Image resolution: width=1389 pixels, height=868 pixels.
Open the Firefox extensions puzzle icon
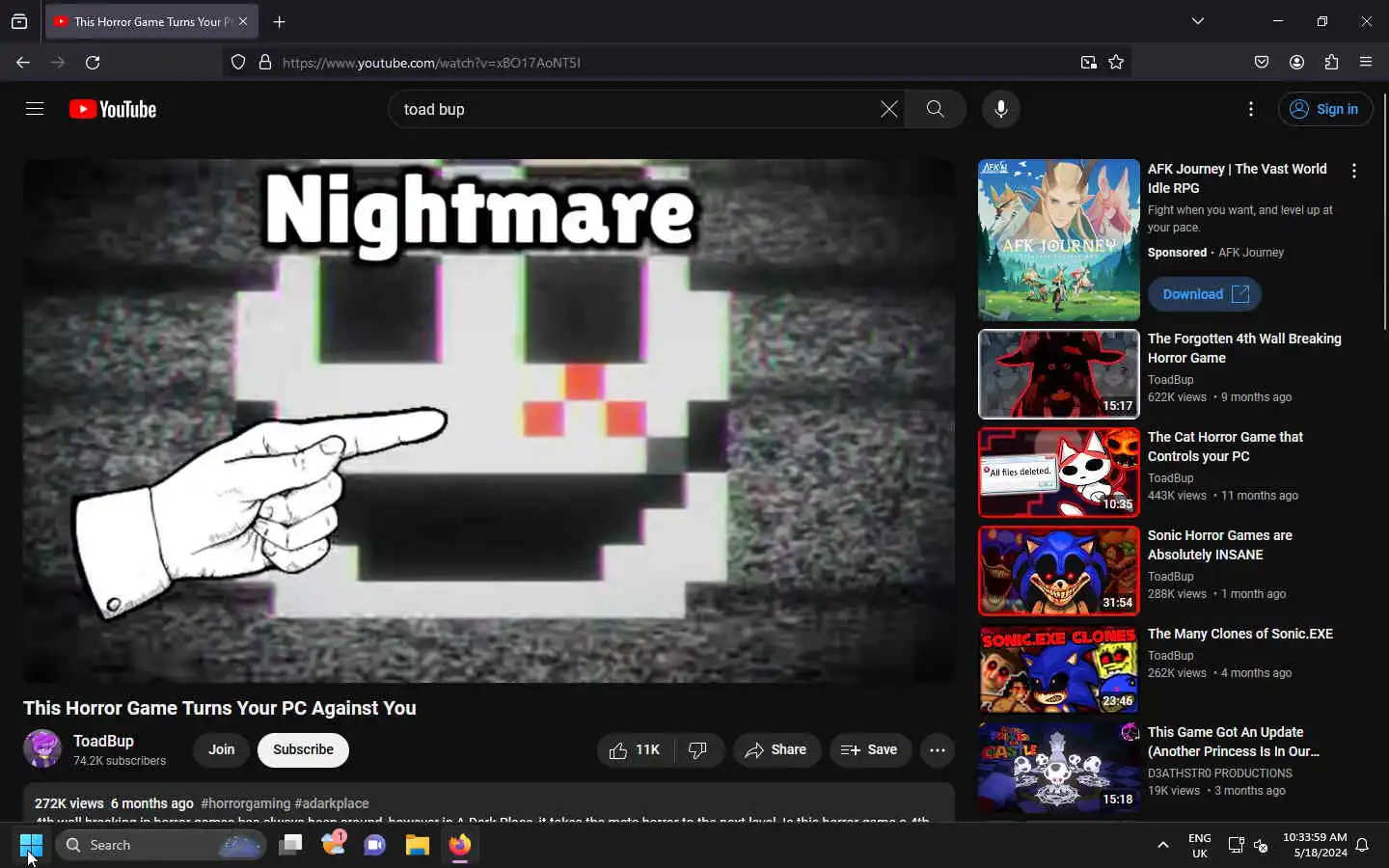point(1331,63)
